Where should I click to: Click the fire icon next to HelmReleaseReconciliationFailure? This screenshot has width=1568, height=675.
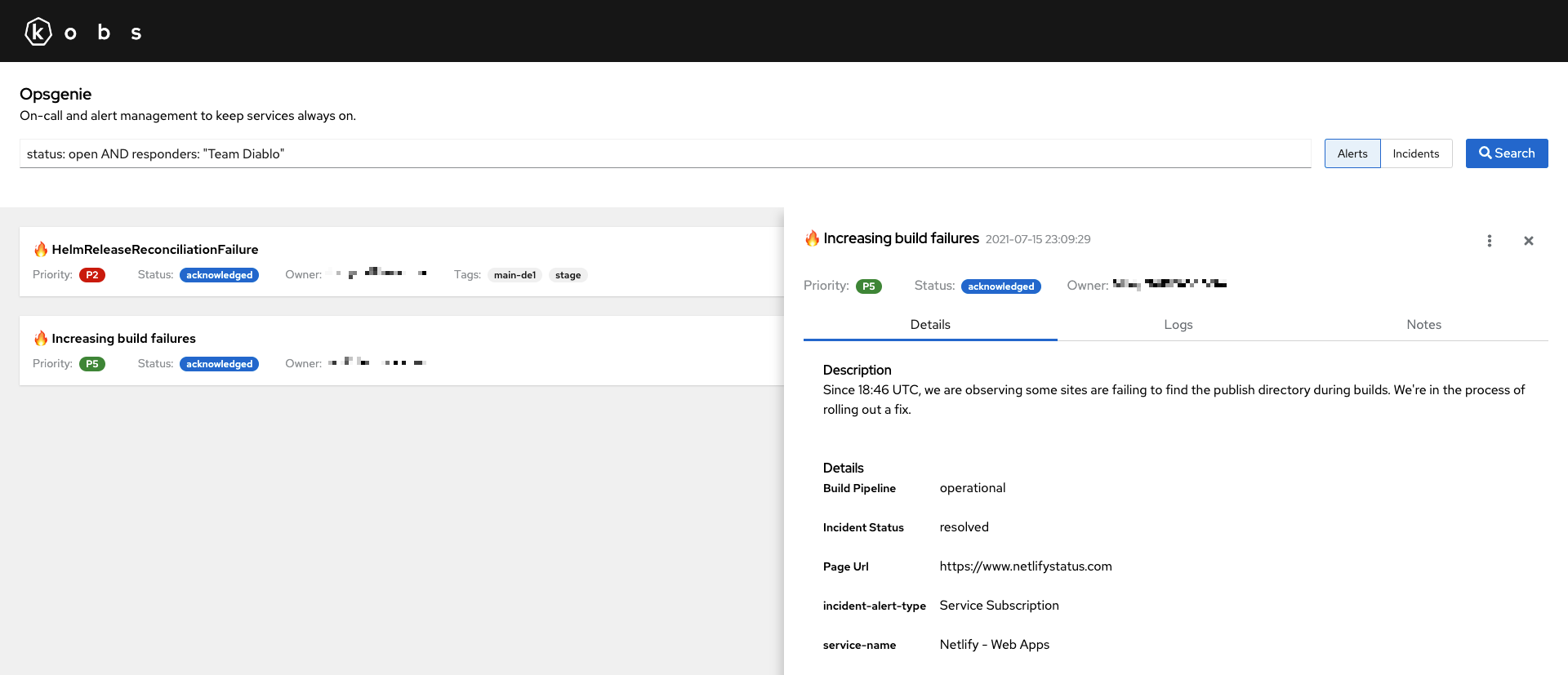[x=41, y=249]
